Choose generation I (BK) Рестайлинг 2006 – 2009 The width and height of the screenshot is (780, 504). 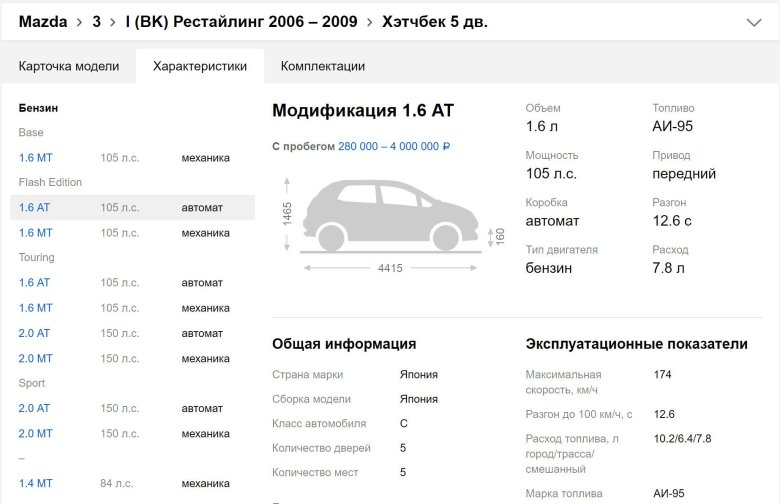click(x=240, y=22)
